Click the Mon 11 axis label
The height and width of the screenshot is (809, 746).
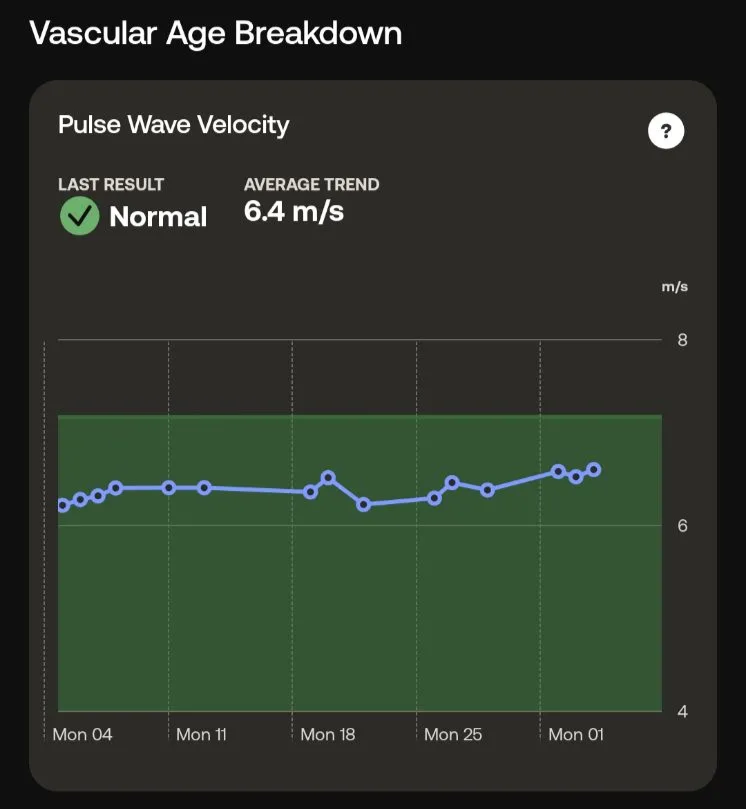point(201,734)
